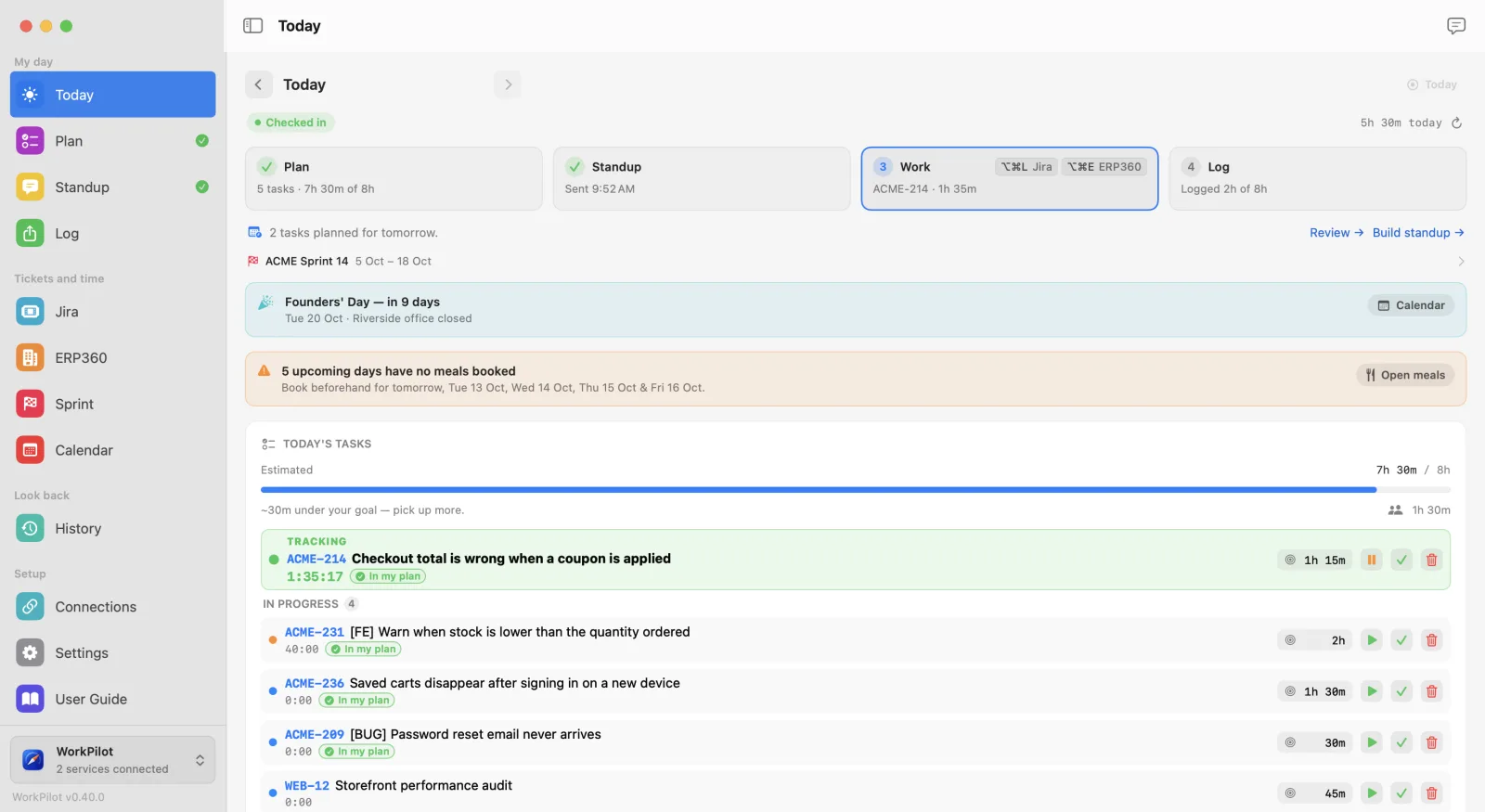Select the Log step card
This screenshot has width=1485, height=812.
click(1318, 178)
